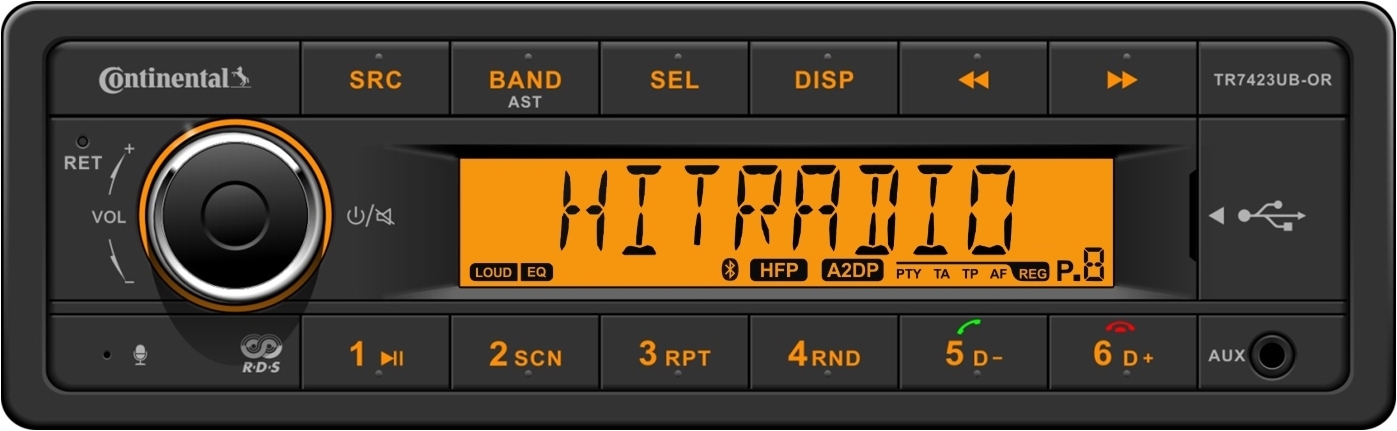
Task: Click the EQ indicator on display
Action: pyautogui.click(x=537, y=272)
